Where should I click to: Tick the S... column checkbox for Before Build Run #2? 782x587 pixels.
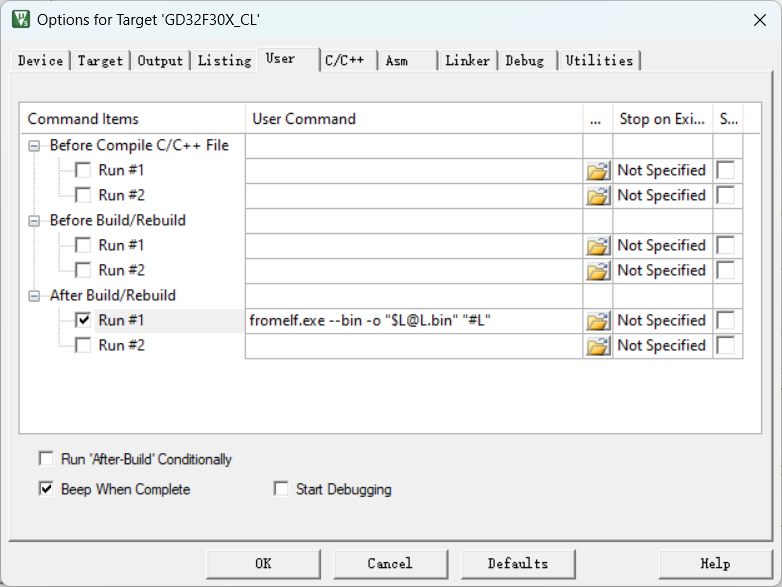point(726,270)
